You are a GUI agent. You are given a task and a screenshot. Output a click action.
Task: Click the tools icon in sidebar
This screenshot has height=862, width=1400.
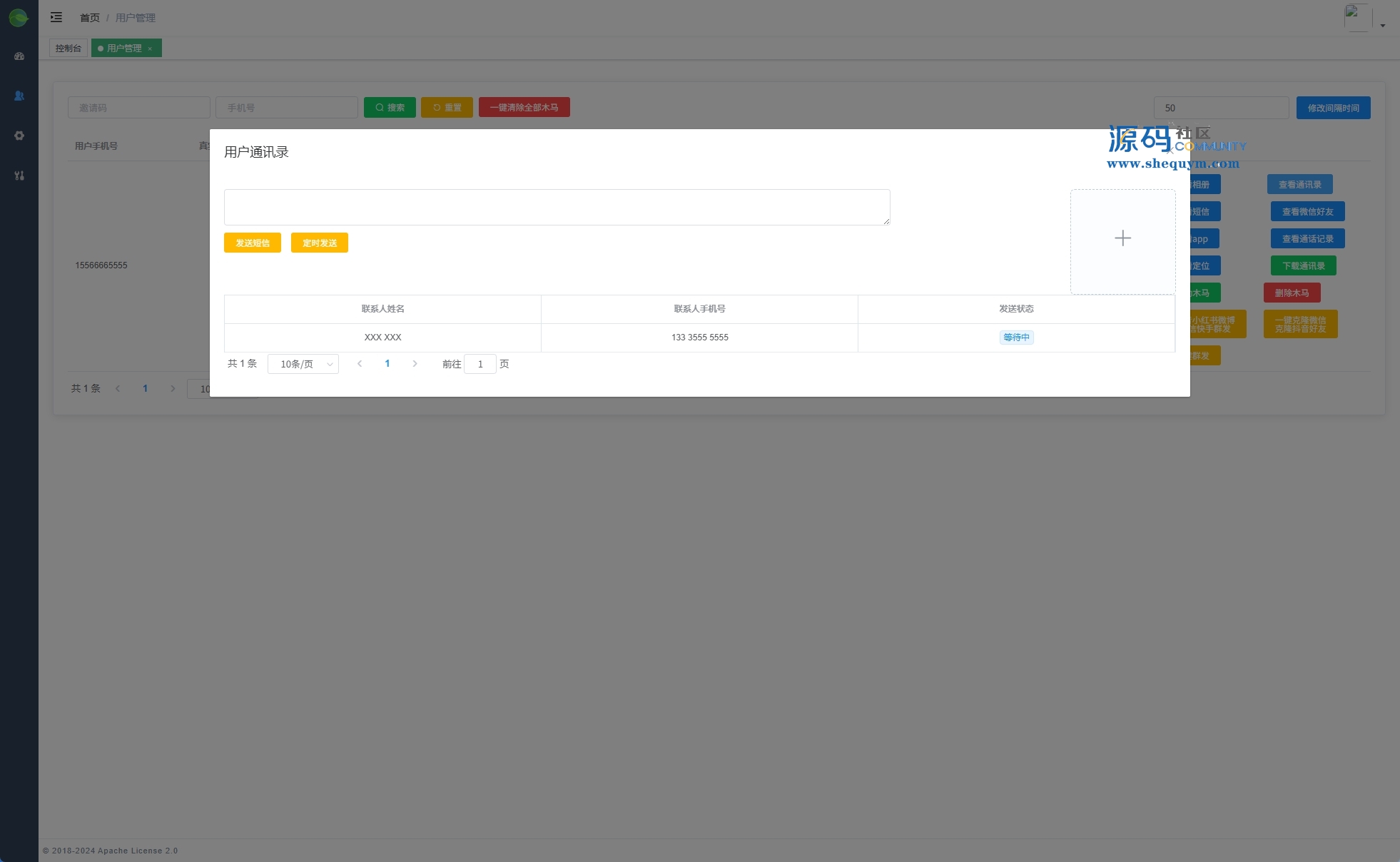[19, 176]
